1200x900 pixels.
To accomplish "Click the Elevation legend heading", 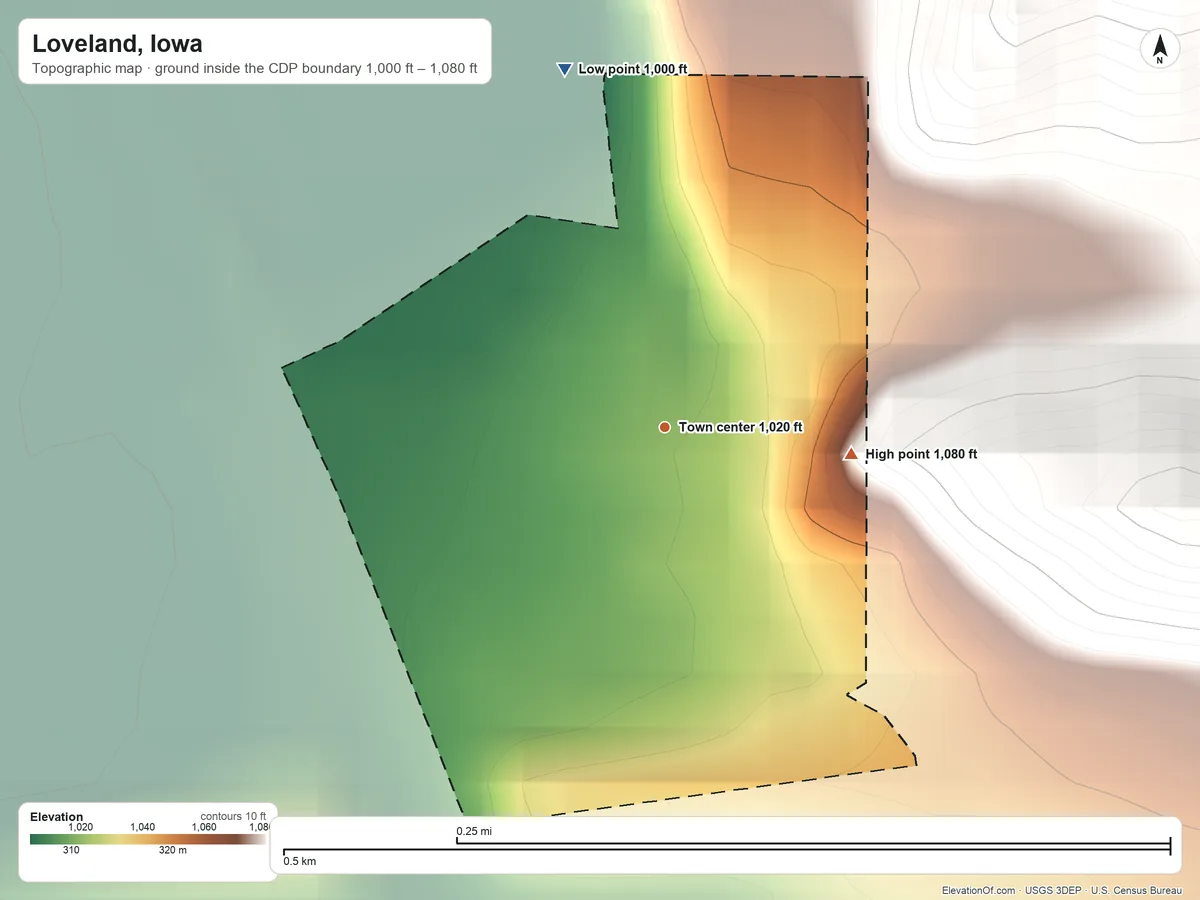I will click(57, 817).
